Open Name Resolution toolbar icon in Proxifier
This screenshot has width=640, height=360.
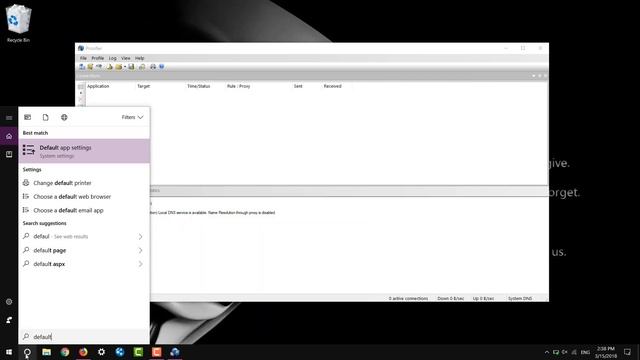click(99, 67)
